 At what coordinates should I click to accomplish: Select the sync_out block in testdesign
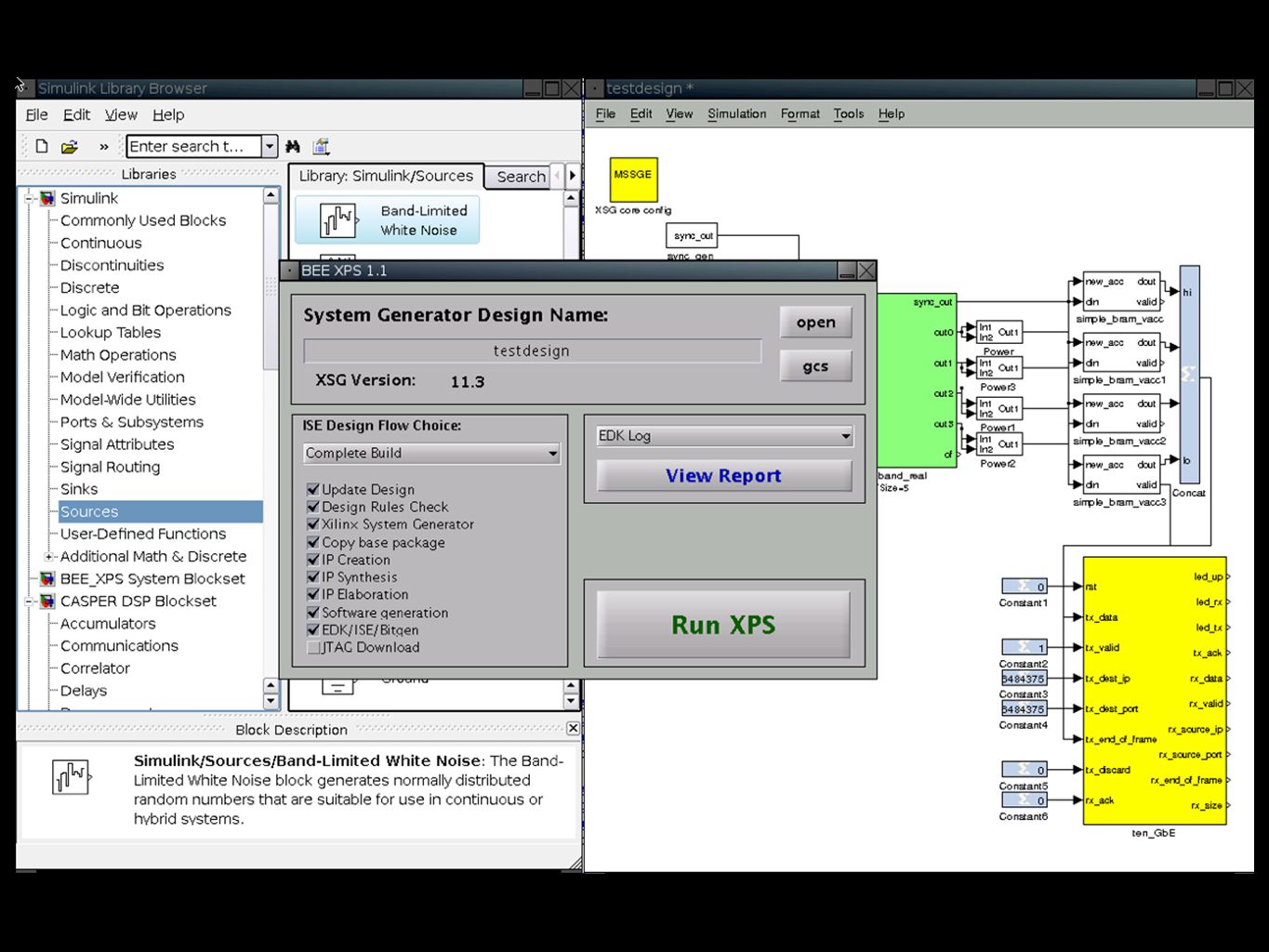(692, 236)
